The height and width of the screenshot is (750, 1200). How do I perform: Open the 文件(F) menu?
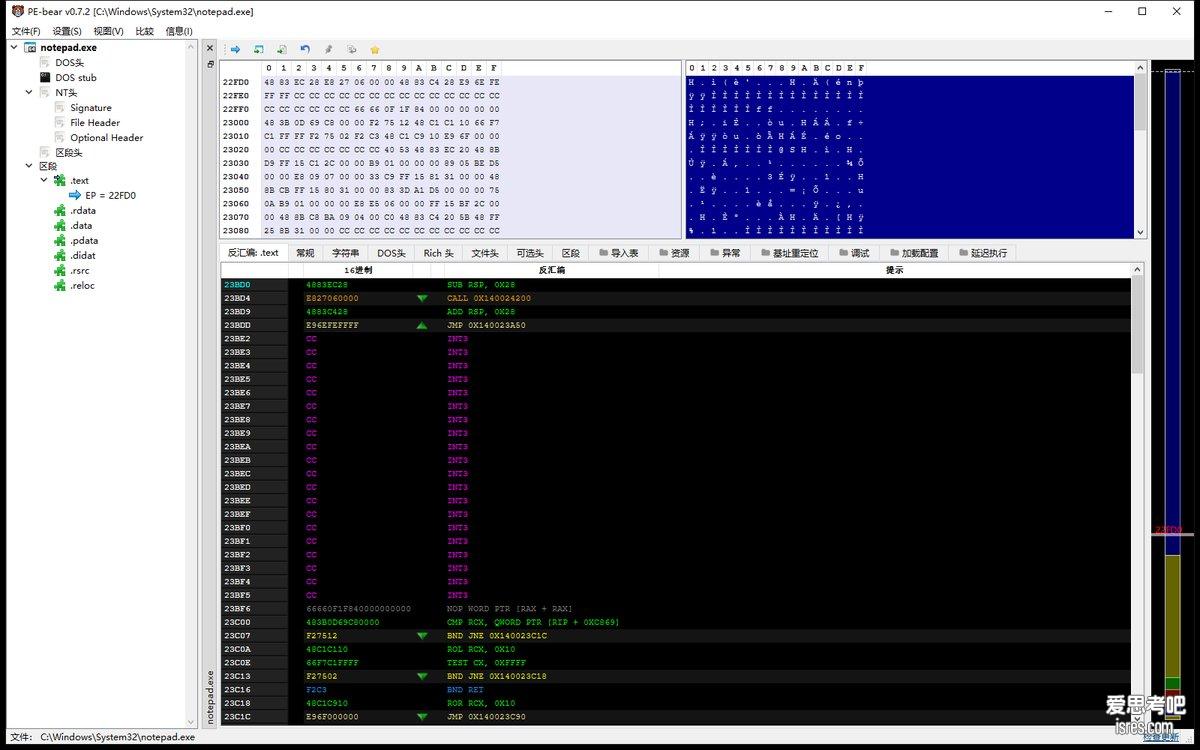(26, 31)
